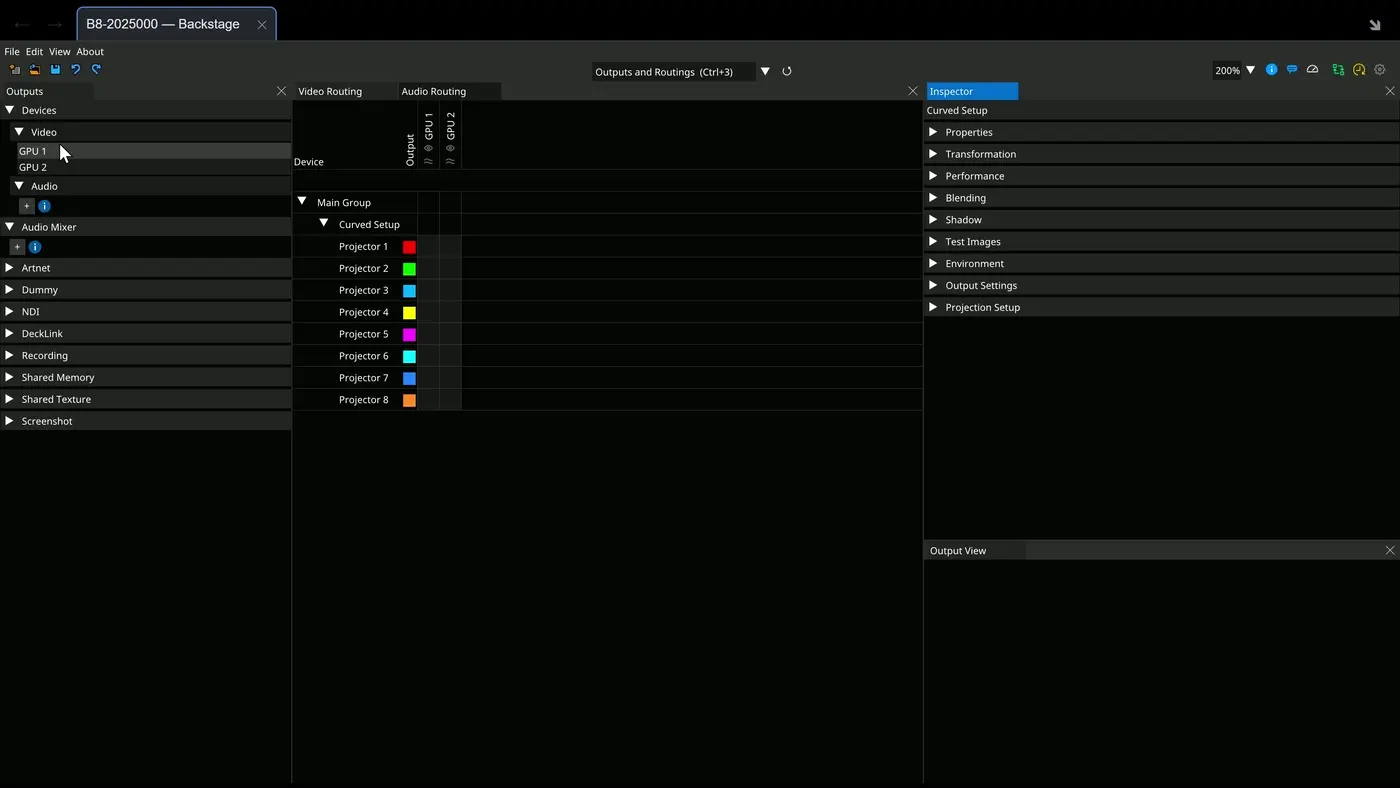This screenshot has height=788, width=1400.
Task: Click the wave icon in GPU 2 column header
Action: 450,161
